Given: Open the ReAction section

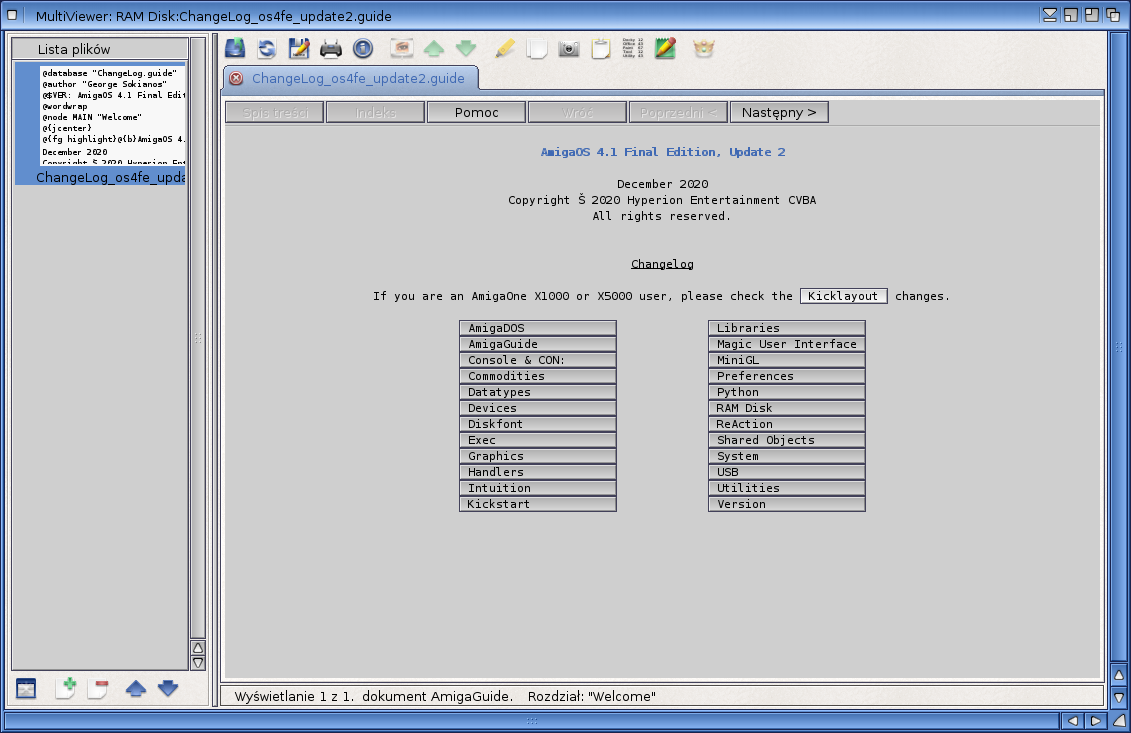Looking at the screenshot, I should tap(786, 424).
